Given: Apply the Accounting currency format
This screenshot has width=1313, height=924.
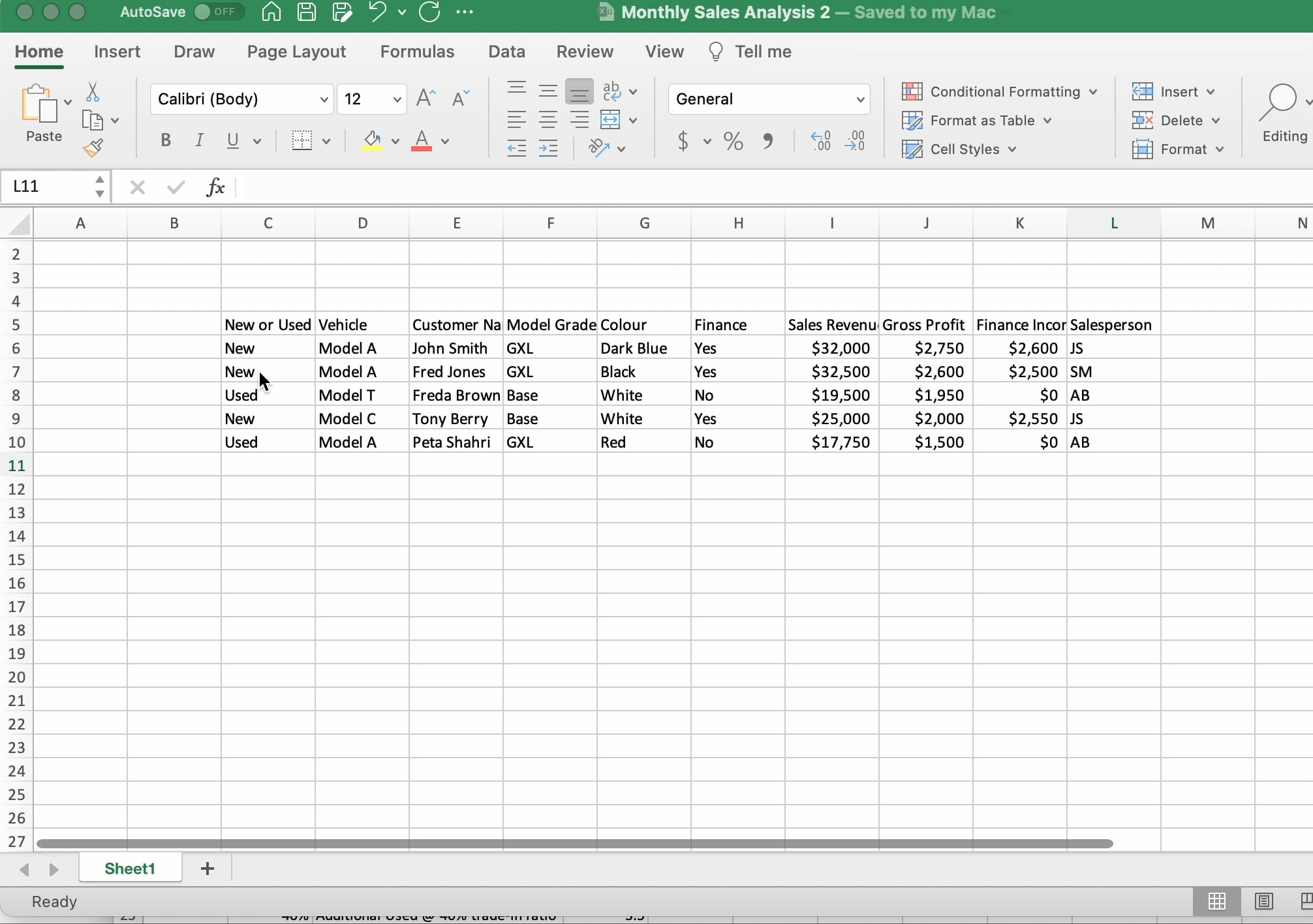Looking at the screenshot, I should pyautogui.click(x=683, y=142).
